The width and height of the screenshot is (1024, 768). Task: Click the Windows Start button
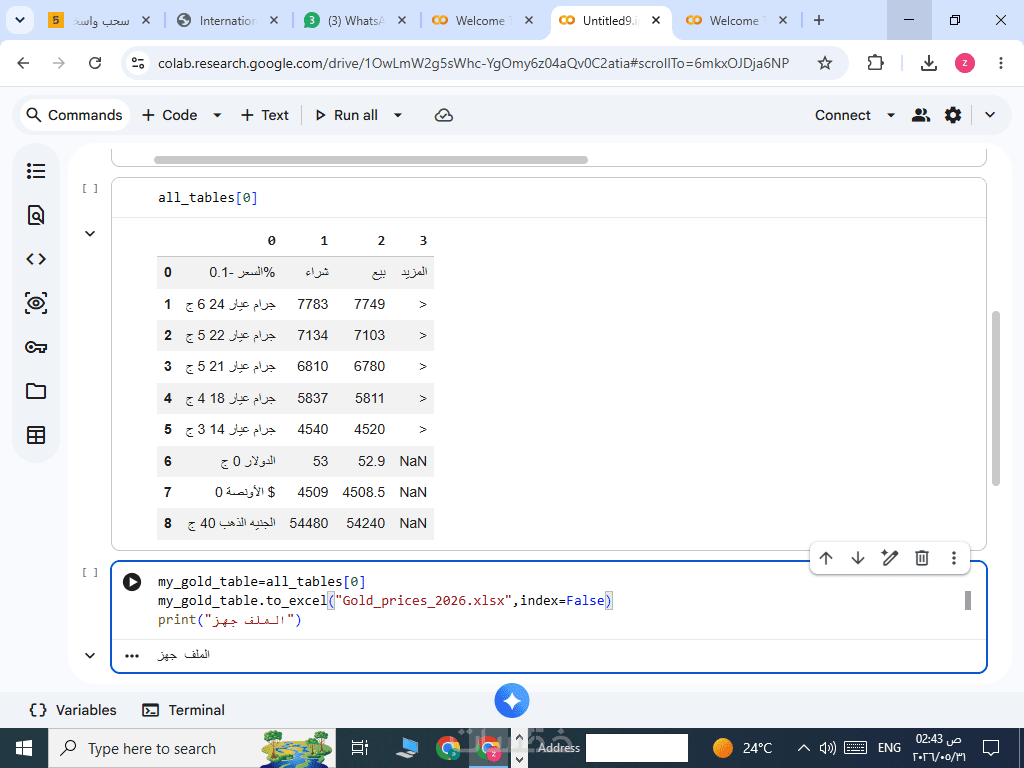[24, 748]
